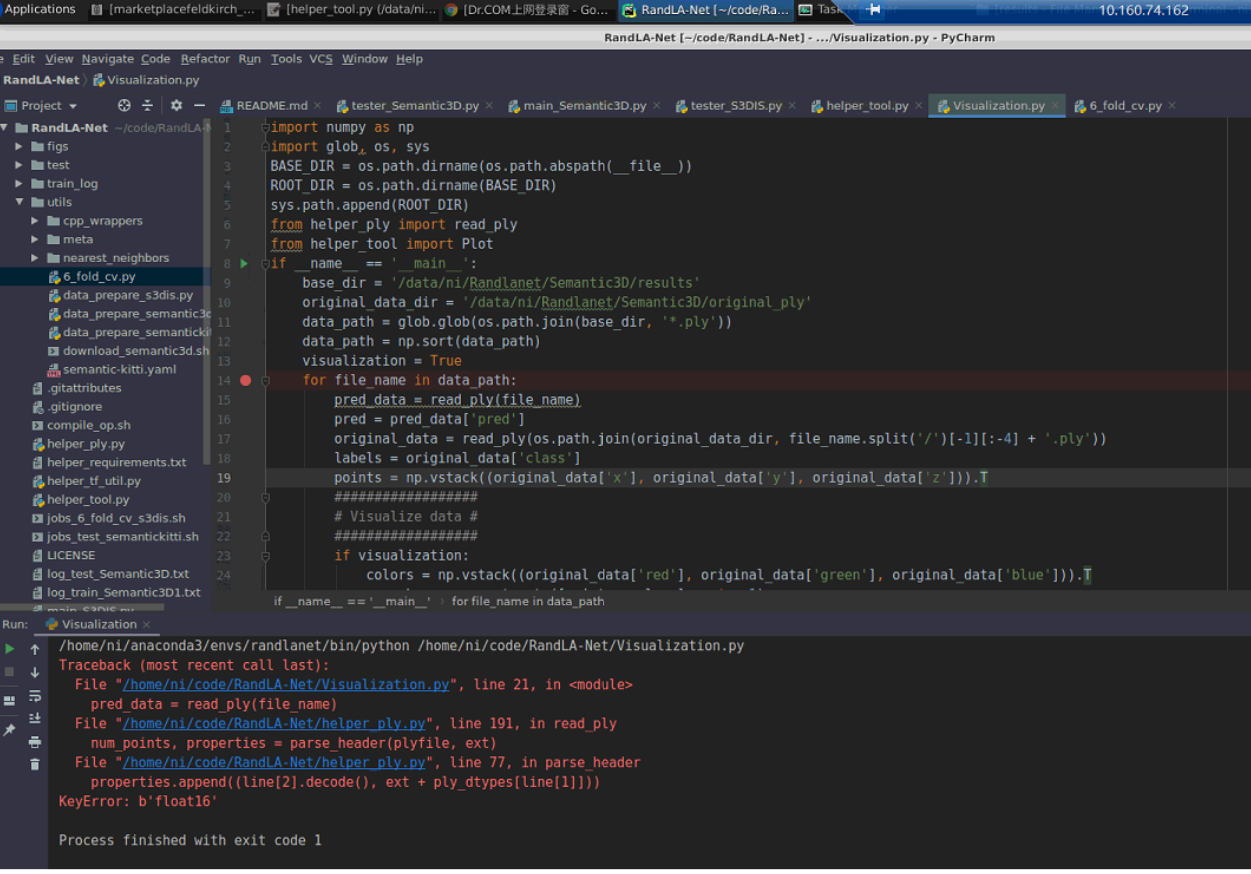Collapse the RandLA-Net root folder
Screen dimensions: 1251x874
5,128
